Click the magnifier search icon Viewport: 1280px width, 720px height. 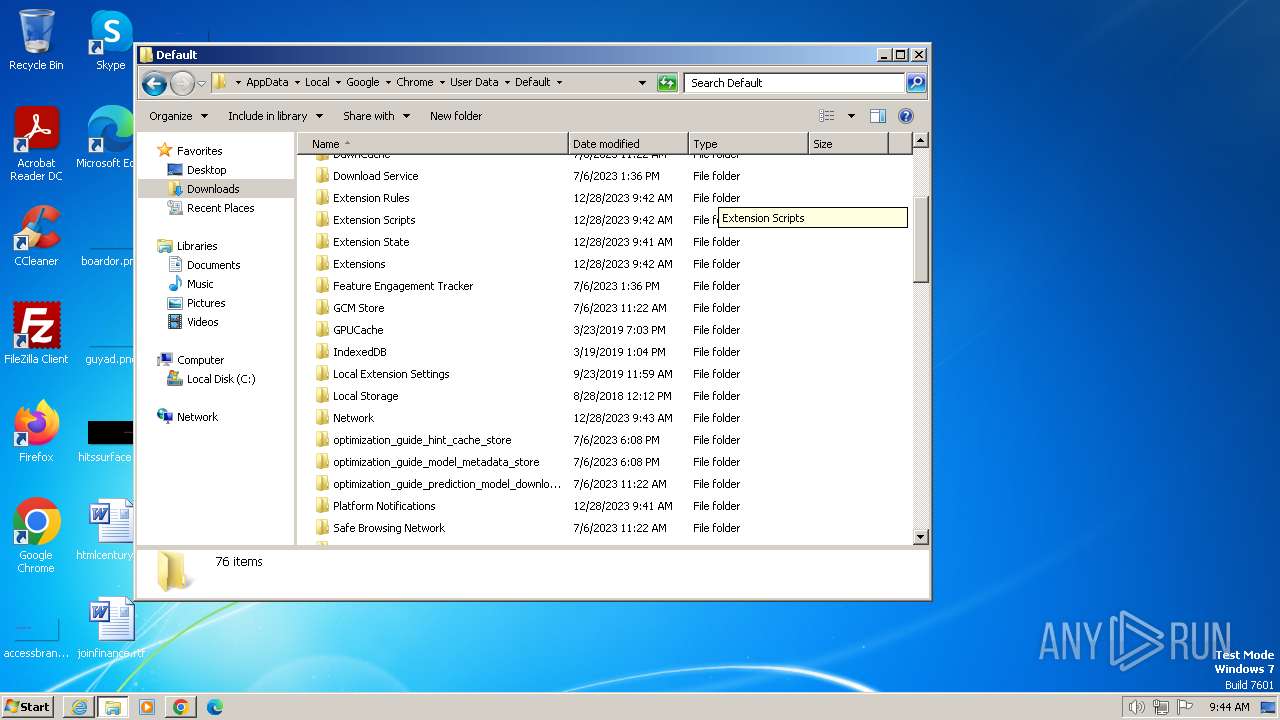click(x=916, y=83)
